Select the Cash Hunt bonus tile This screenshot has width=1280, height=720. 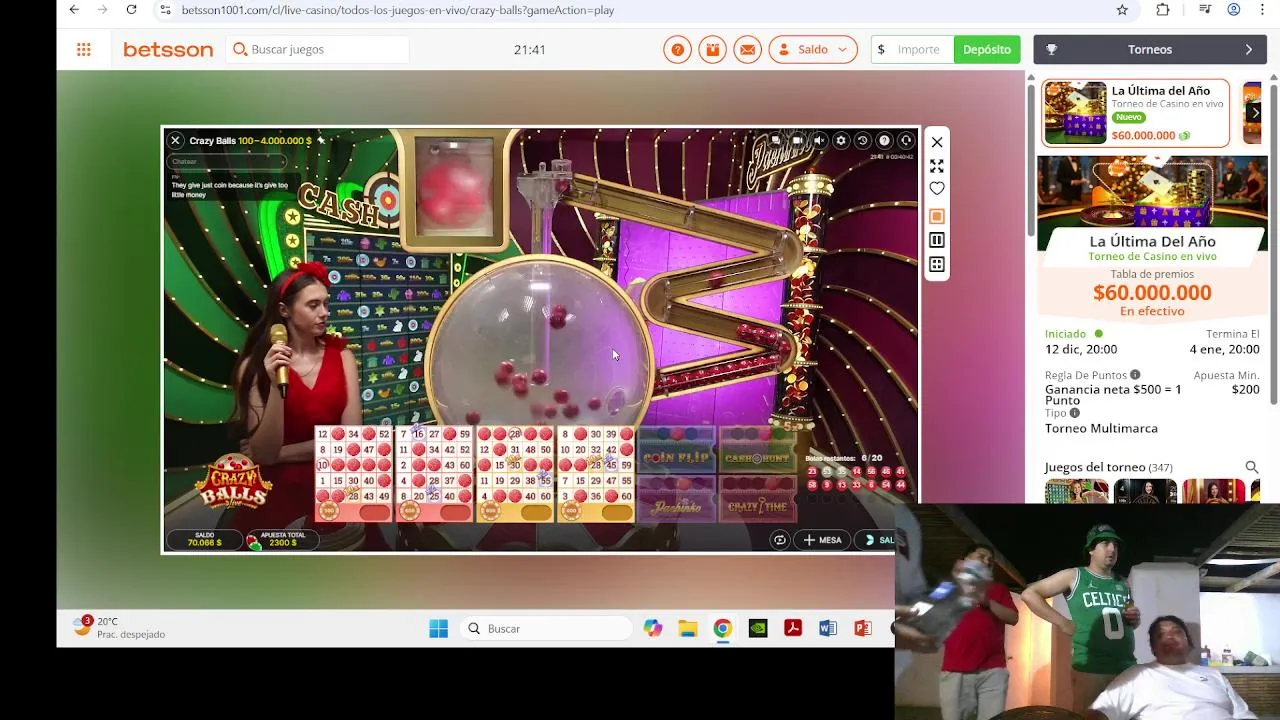click(x=758, y=450)
